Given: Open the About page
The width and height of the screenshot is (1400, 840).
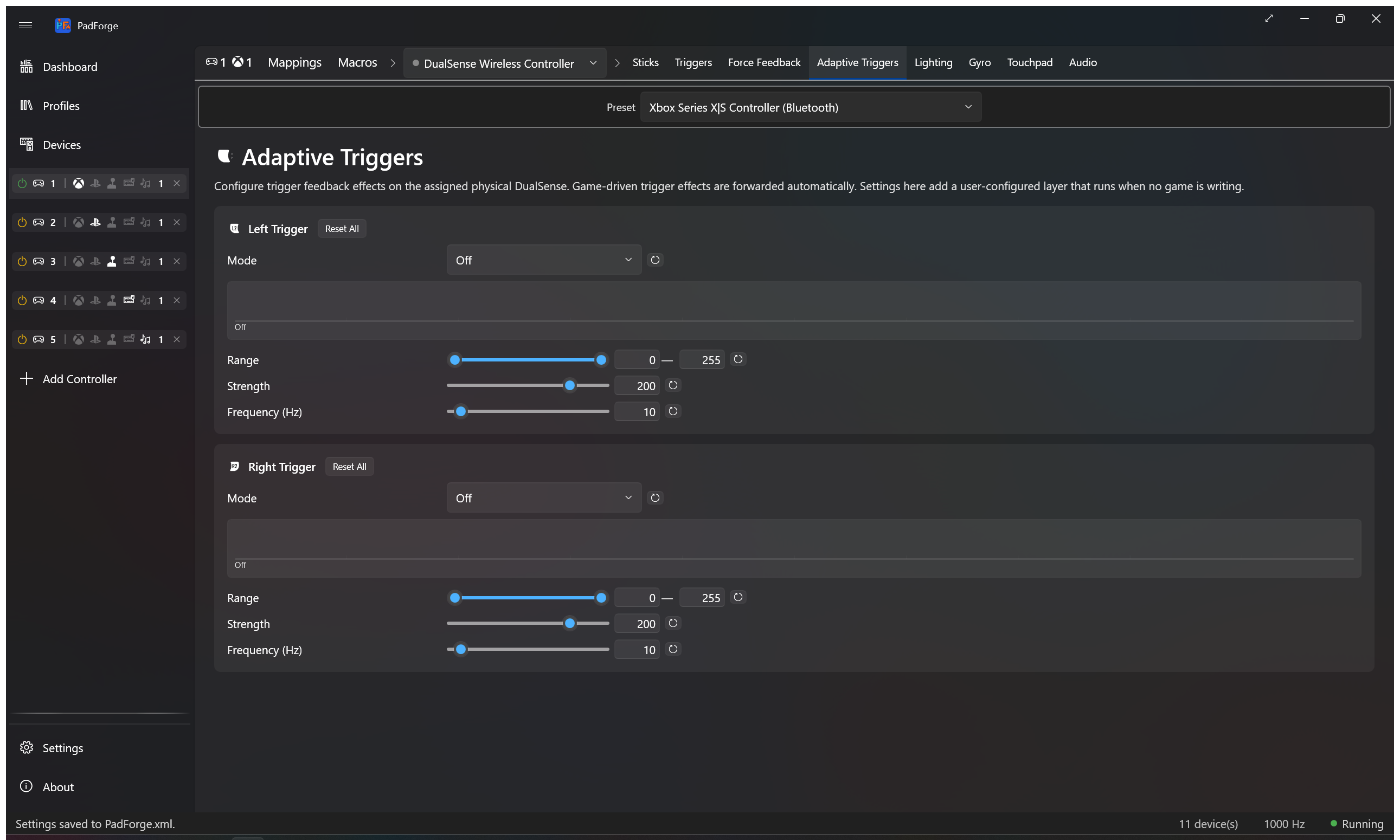Looking at the screenshot, I should click(x=99, y=787).
